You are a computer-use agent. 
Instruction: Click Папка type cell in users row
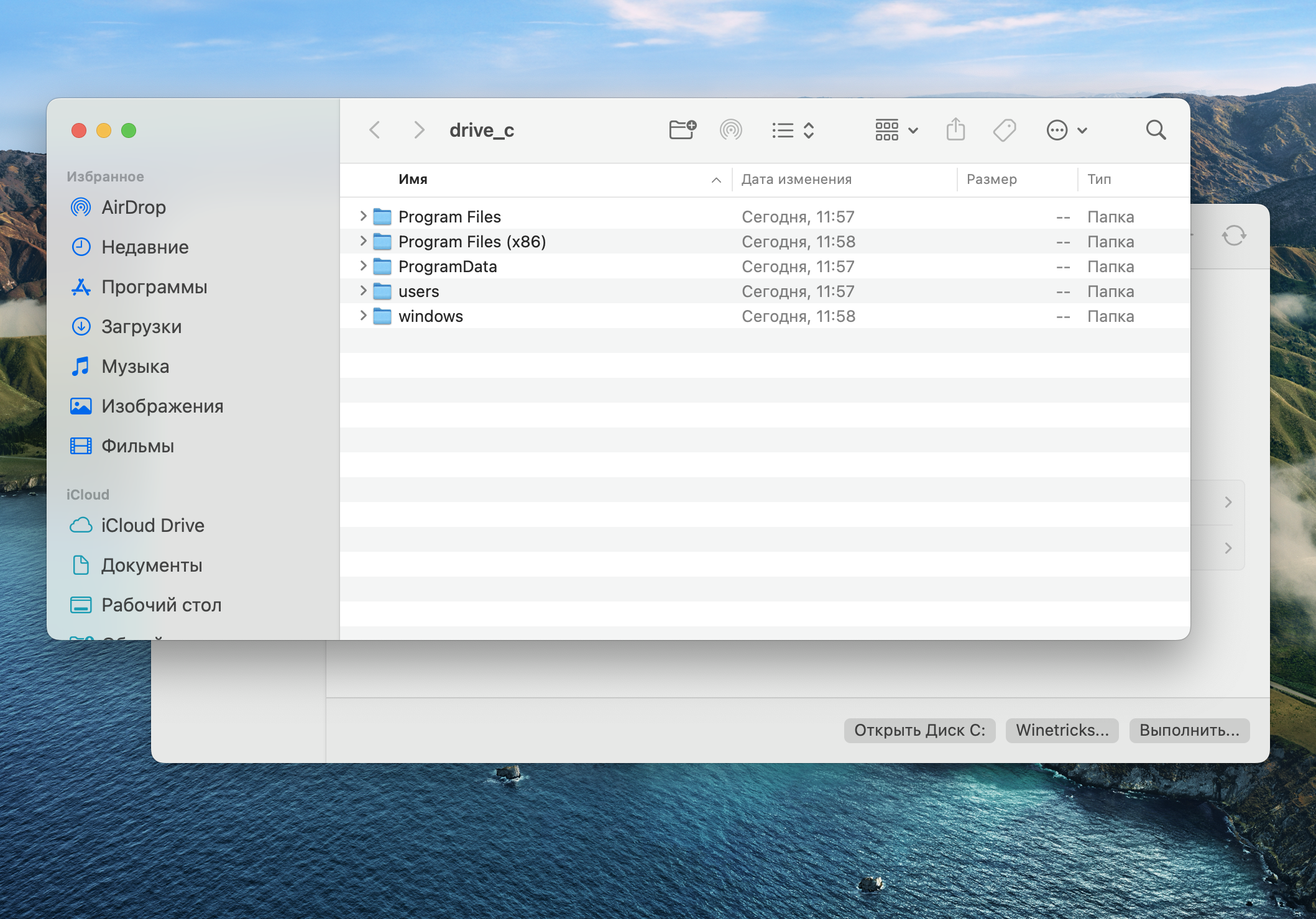[x=1111, y=291]
